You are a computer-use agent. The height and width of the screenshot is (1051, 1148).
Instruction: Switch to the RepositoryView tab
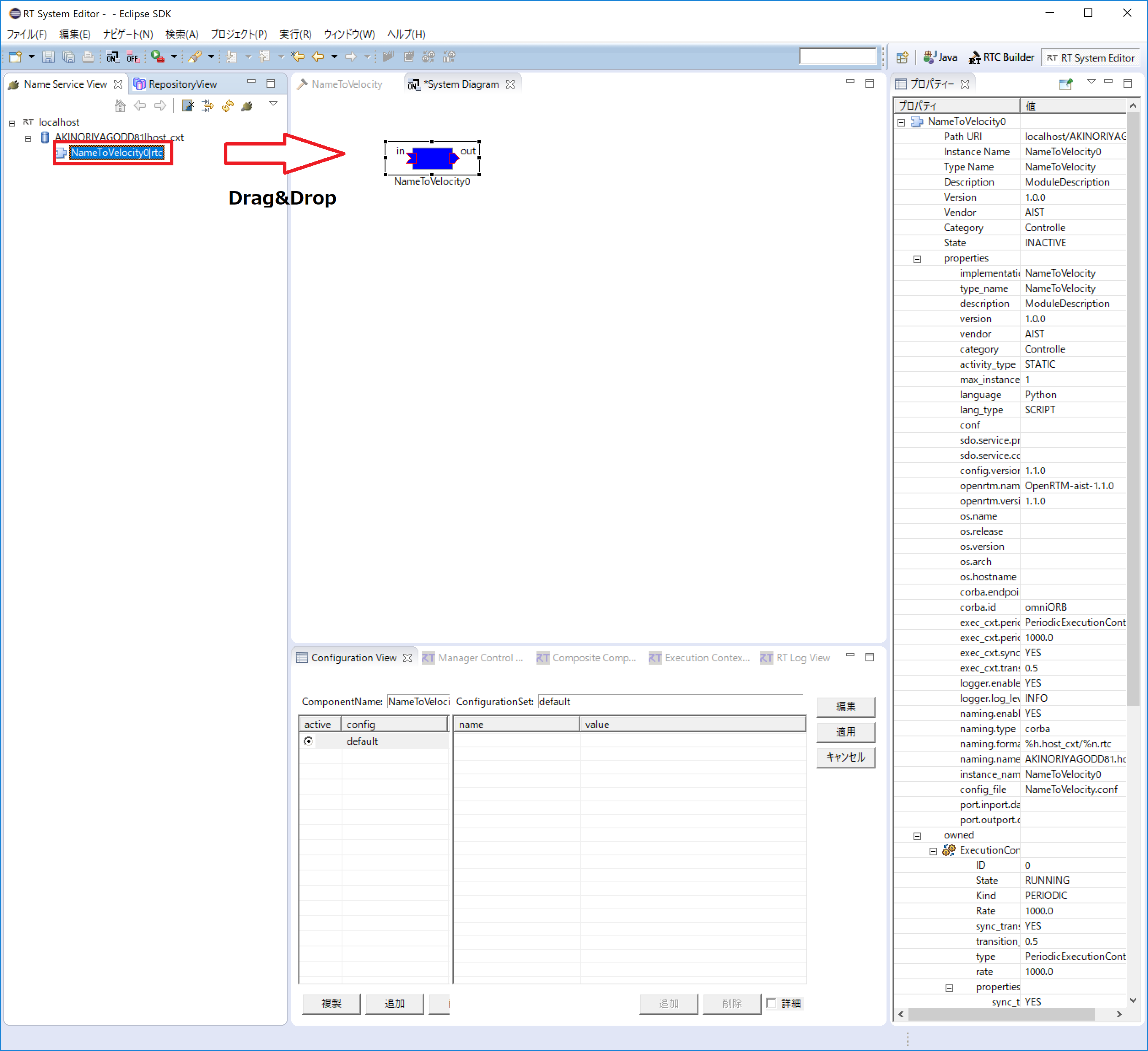point(176,84)
